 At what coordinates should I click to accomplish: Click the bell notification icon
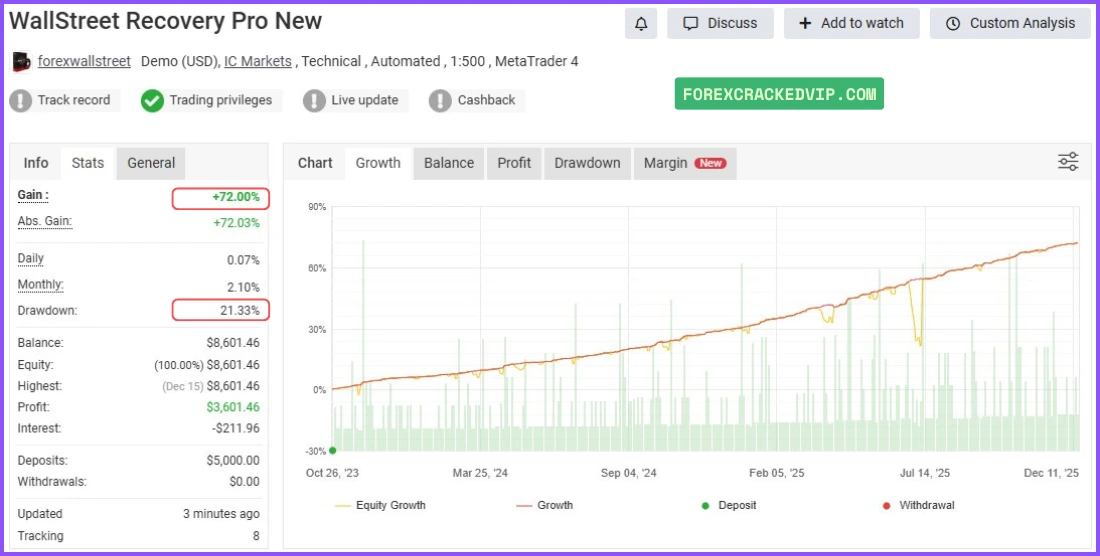[x=640, y=23]
